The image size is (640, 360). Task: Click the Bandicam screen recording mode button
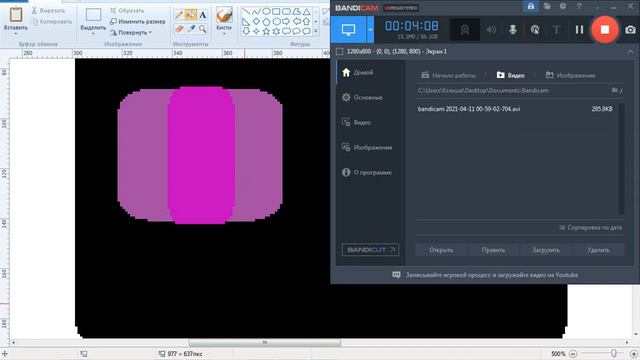[x=348, y=30]
